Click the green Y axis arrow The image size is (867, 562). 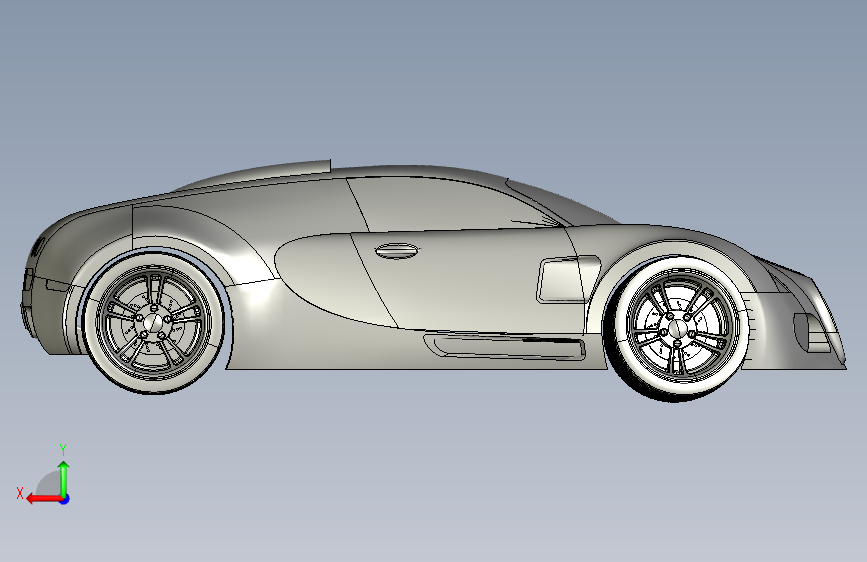click(64, 478)
